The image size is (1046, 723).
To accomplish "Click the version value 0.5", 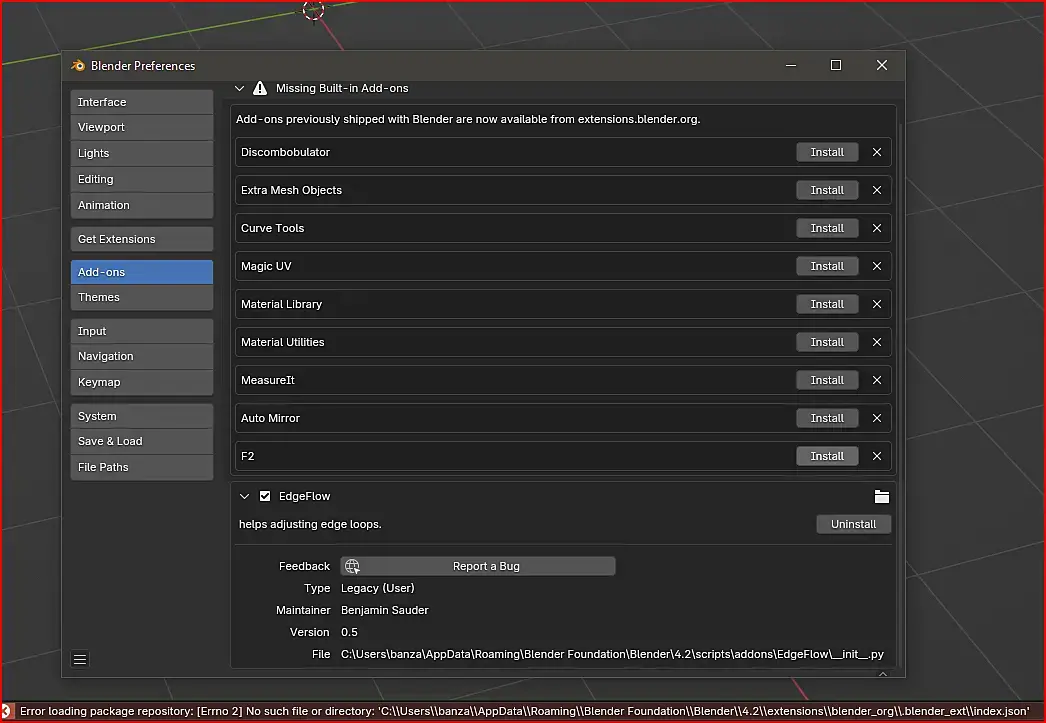I will coord(349,632).
